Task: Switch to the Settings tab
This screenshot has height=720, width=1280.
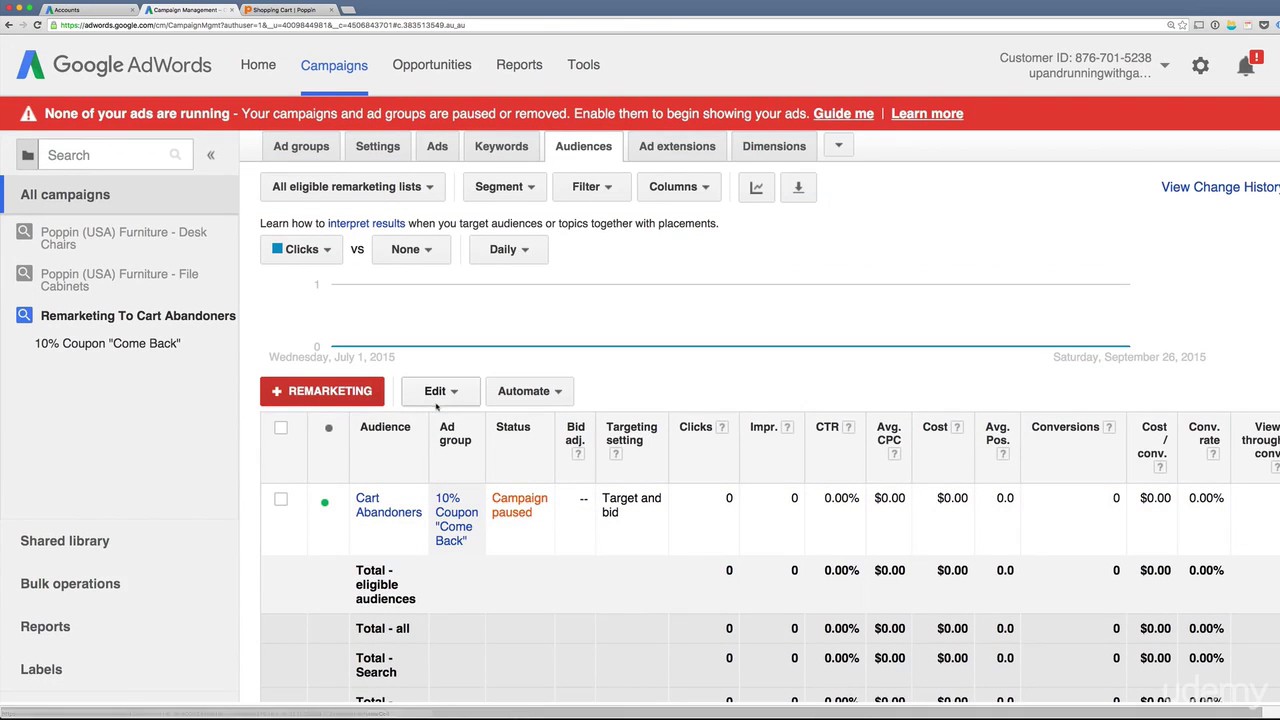Action: 378,147
